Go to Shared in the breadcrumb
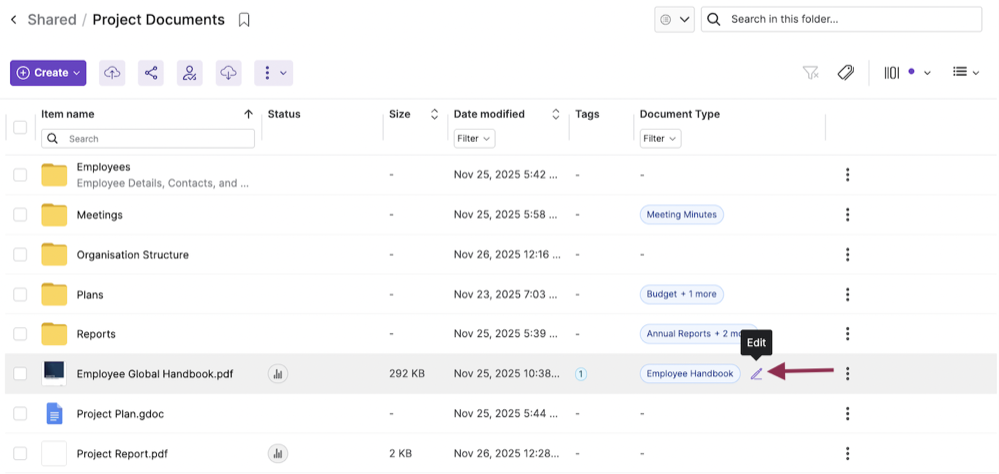The height and width of the screenshot is (474, 999). (52, 20)
